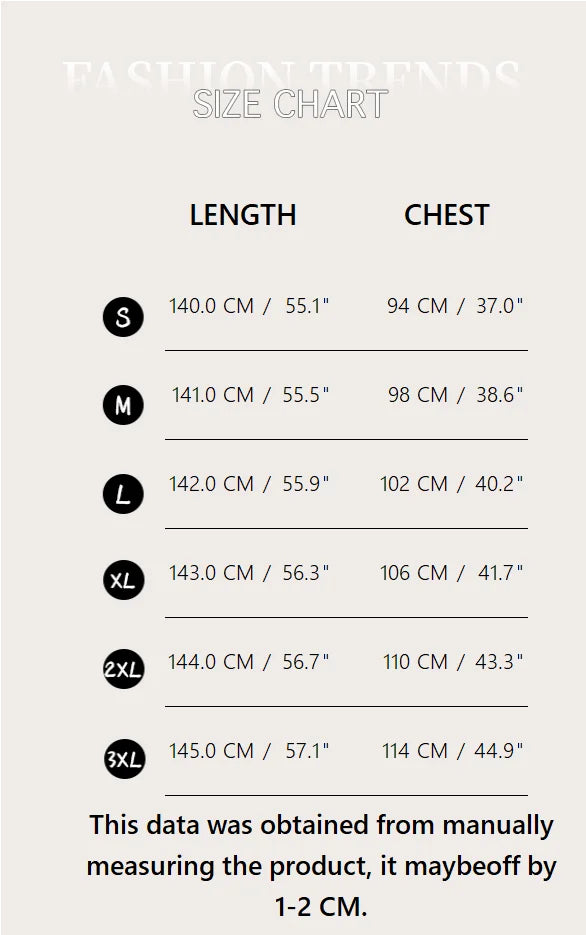Click the 114 CM / 44.9" chest value

click(452, 751)
